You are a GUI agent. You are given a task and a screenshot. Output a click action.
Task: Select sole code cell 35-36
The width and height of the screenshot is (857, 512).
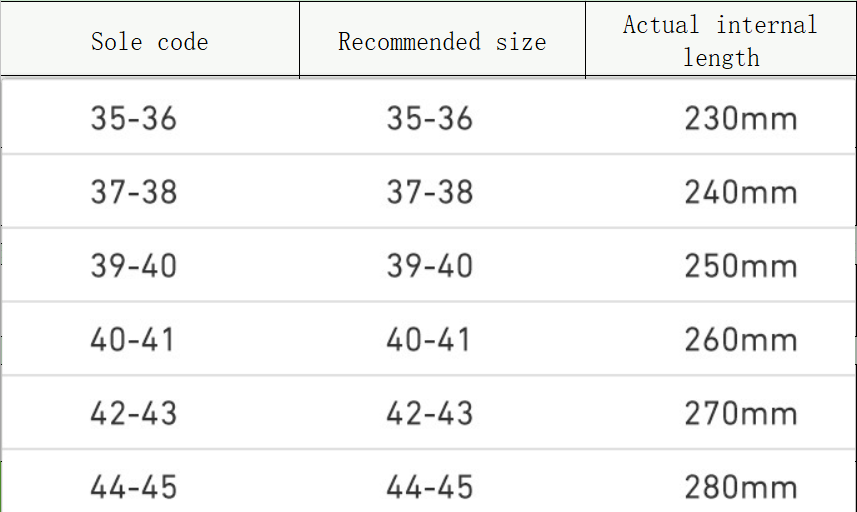click(x=133, y=119)
